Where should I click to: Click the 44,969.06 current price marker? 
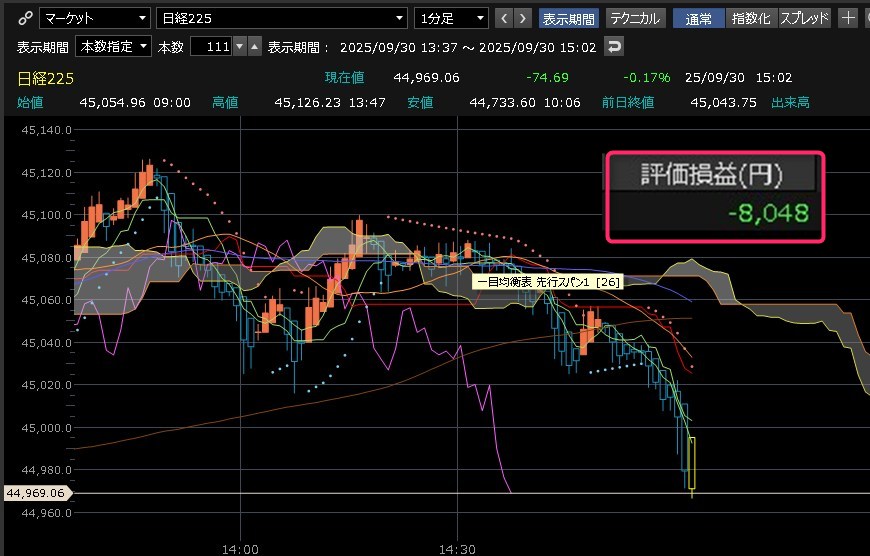(36, 493)
